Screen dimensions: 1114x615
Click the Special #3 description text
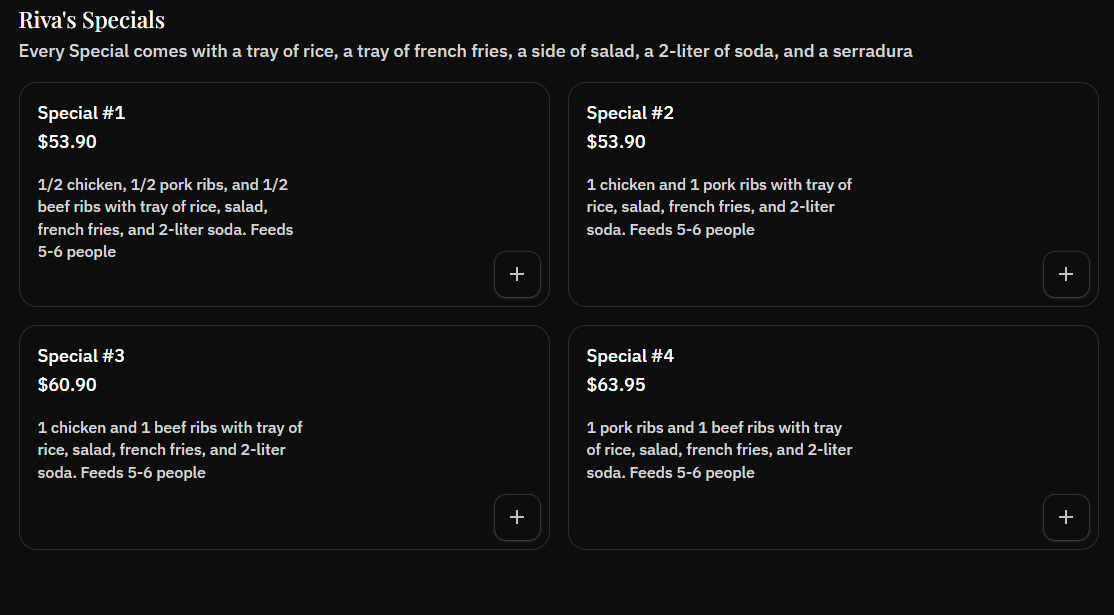170,449
